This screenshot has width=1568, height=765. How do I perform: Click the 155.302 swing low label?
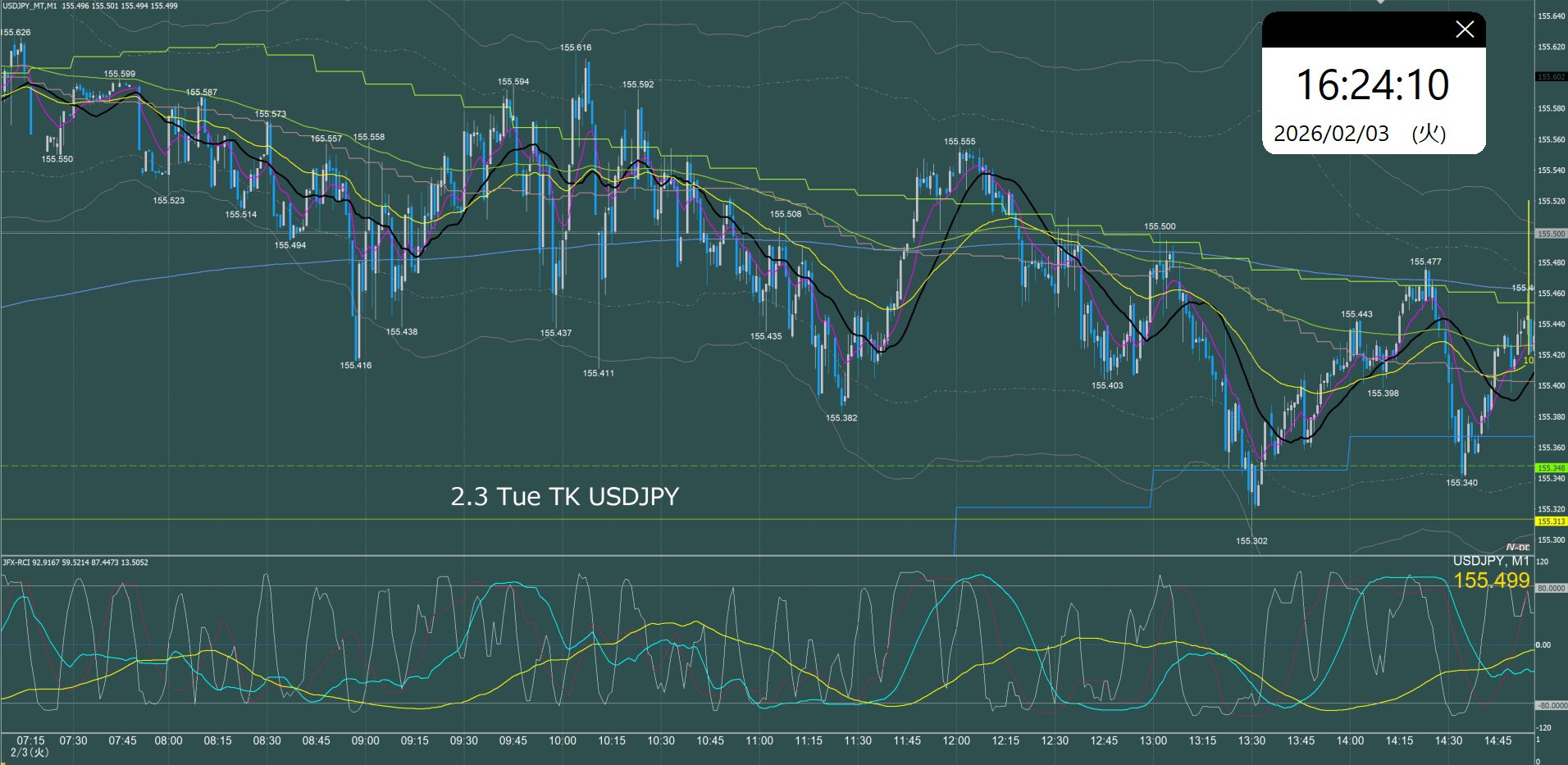[x=1251, y=541]
